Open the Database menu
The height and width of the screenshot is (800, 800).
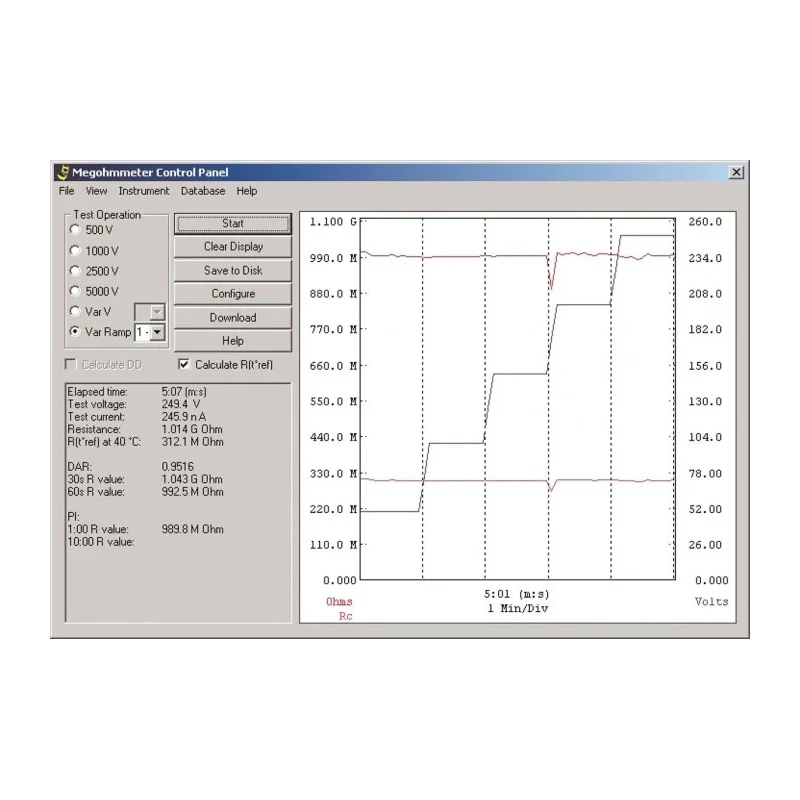203,191
